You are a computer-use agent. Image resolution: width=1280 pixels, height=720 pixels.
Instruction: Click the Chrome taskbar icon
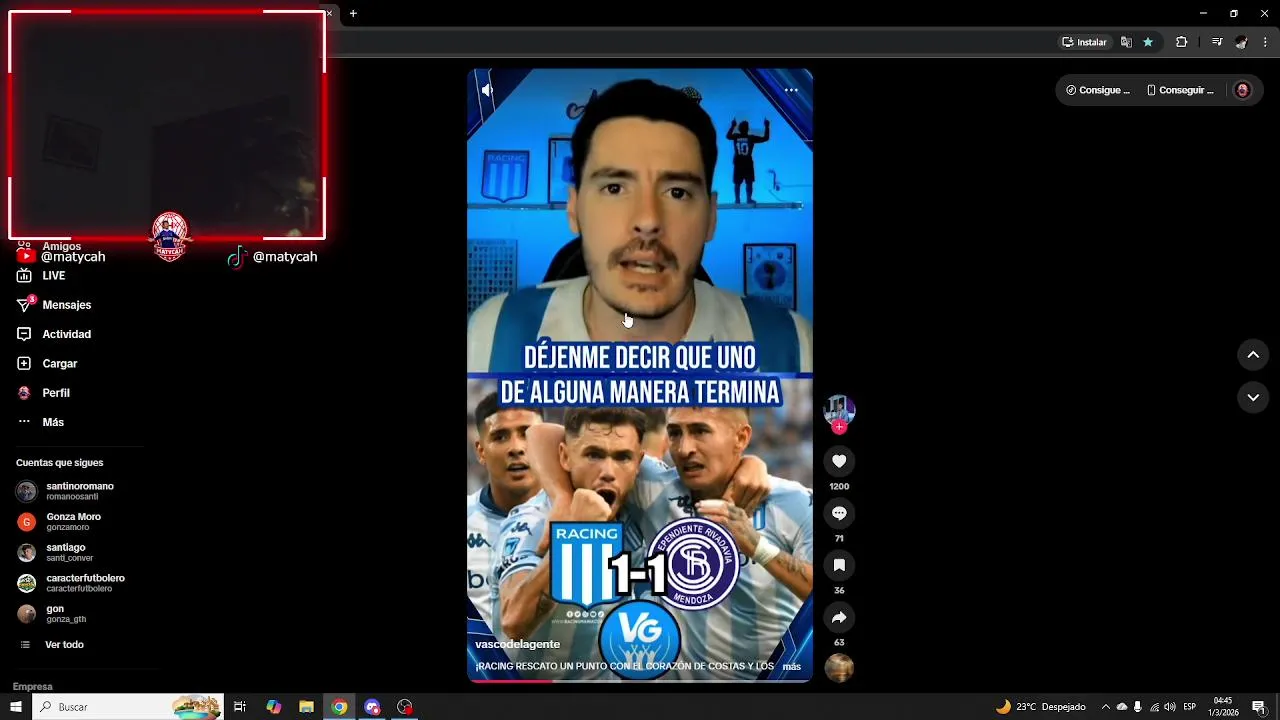click(339, 707)
